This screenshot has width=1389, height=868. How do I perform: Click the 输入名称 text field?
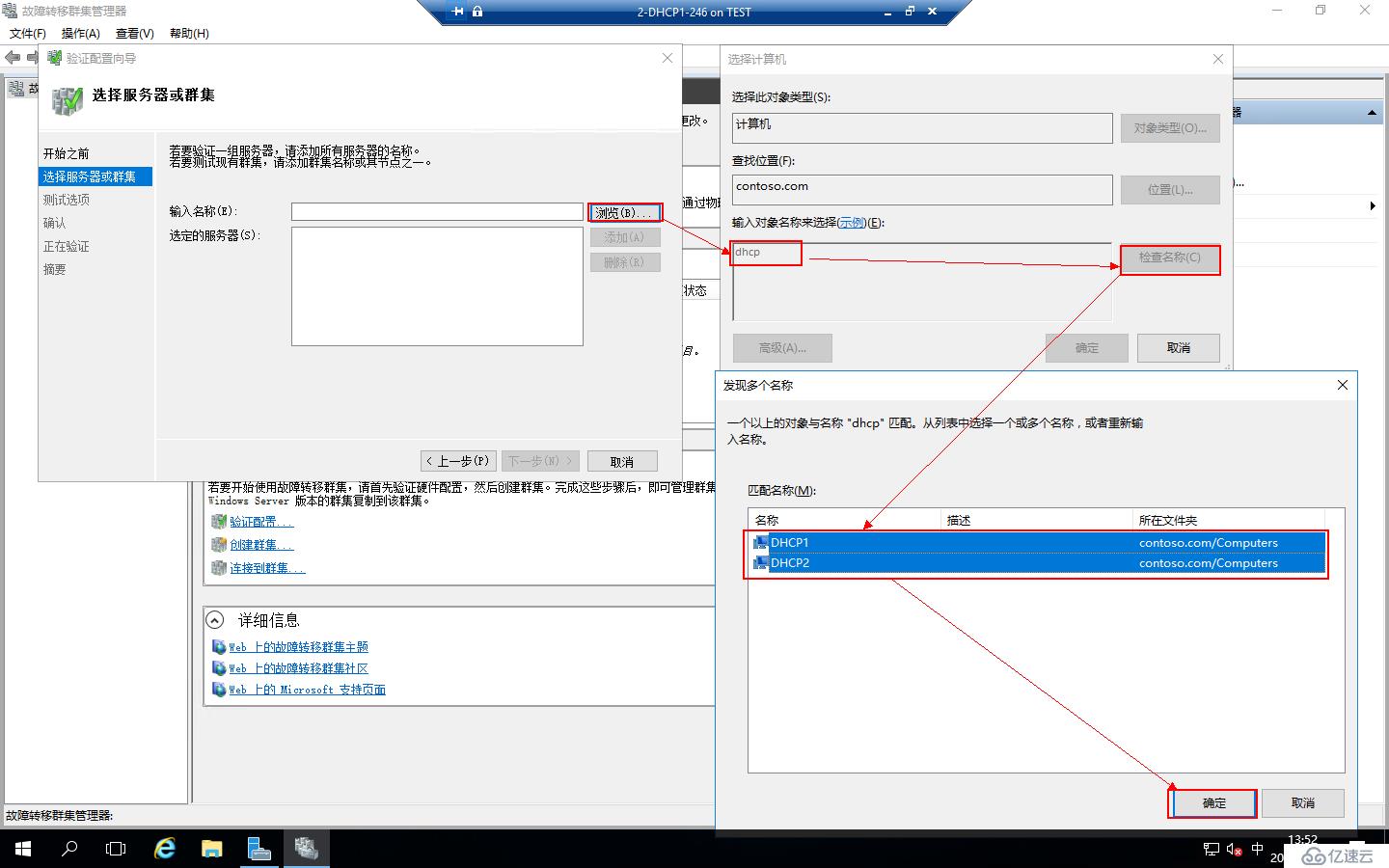pyautogui.click(x=437, y=211)
